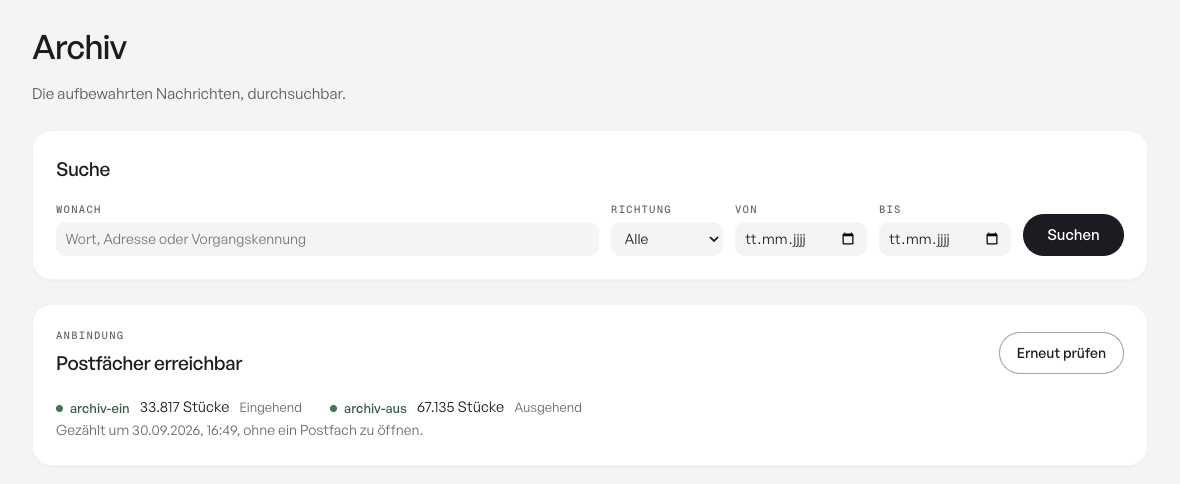Screen dimensions: 1180x484
Task: Select the text 33.817 Stücke
Action: (x=184, y=407)
